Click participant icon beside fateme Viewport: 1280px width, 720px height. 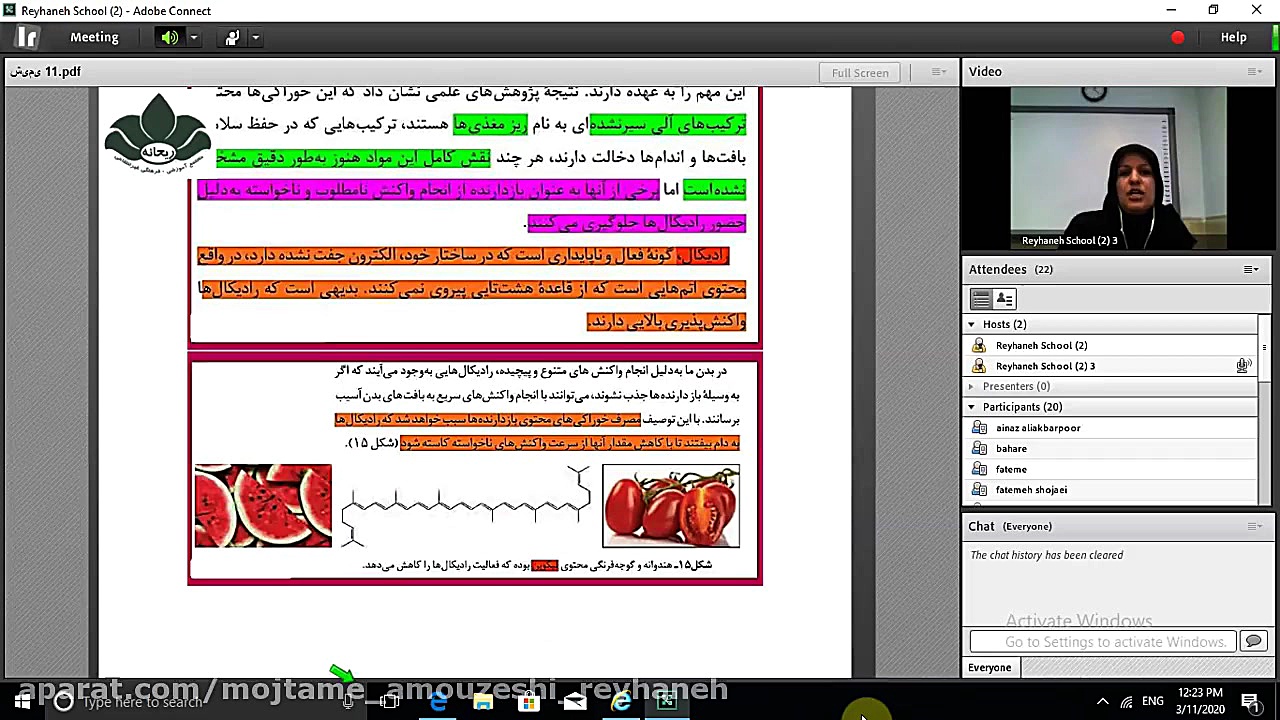coord(979,469)
